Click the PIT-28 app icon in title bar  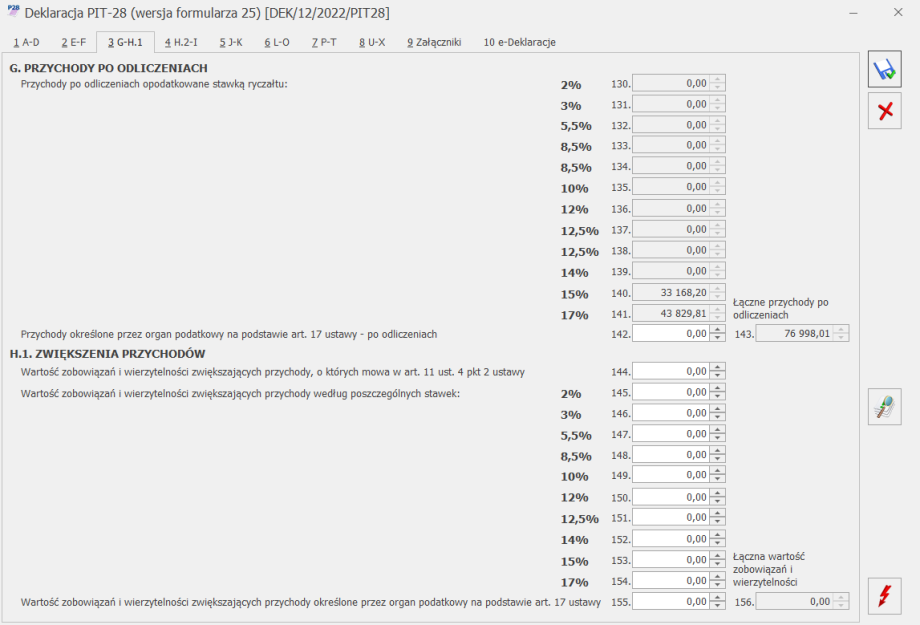(x=13, y=11)
